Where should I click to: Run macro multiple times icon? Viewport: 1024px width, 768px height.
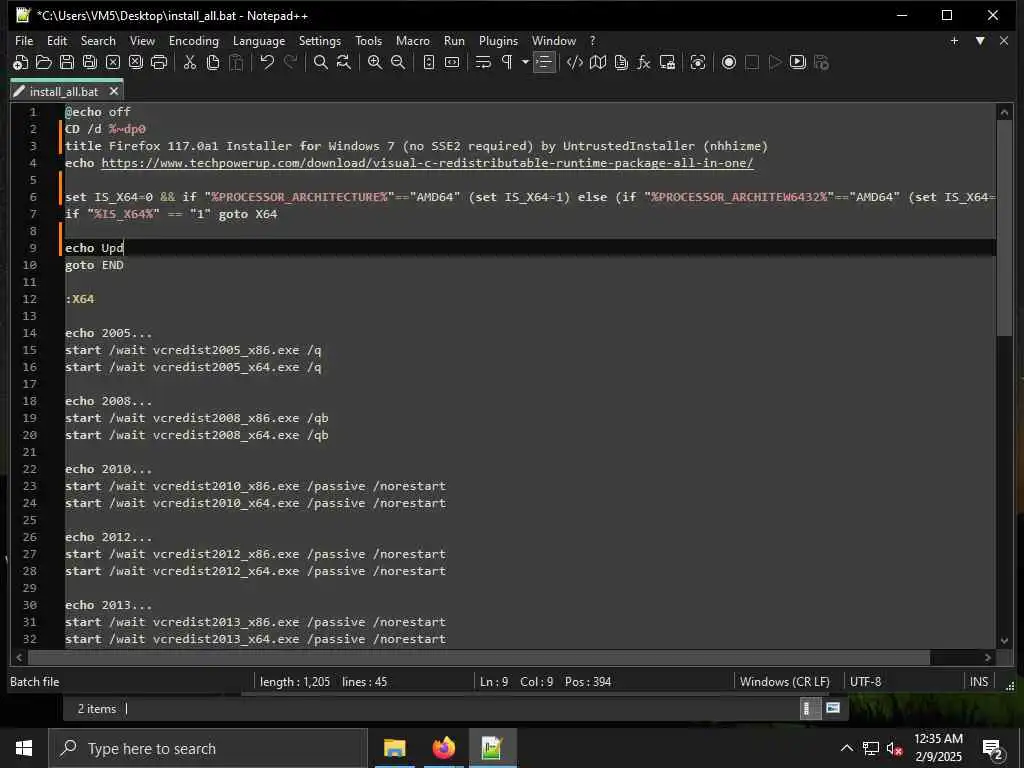(798, 63)
